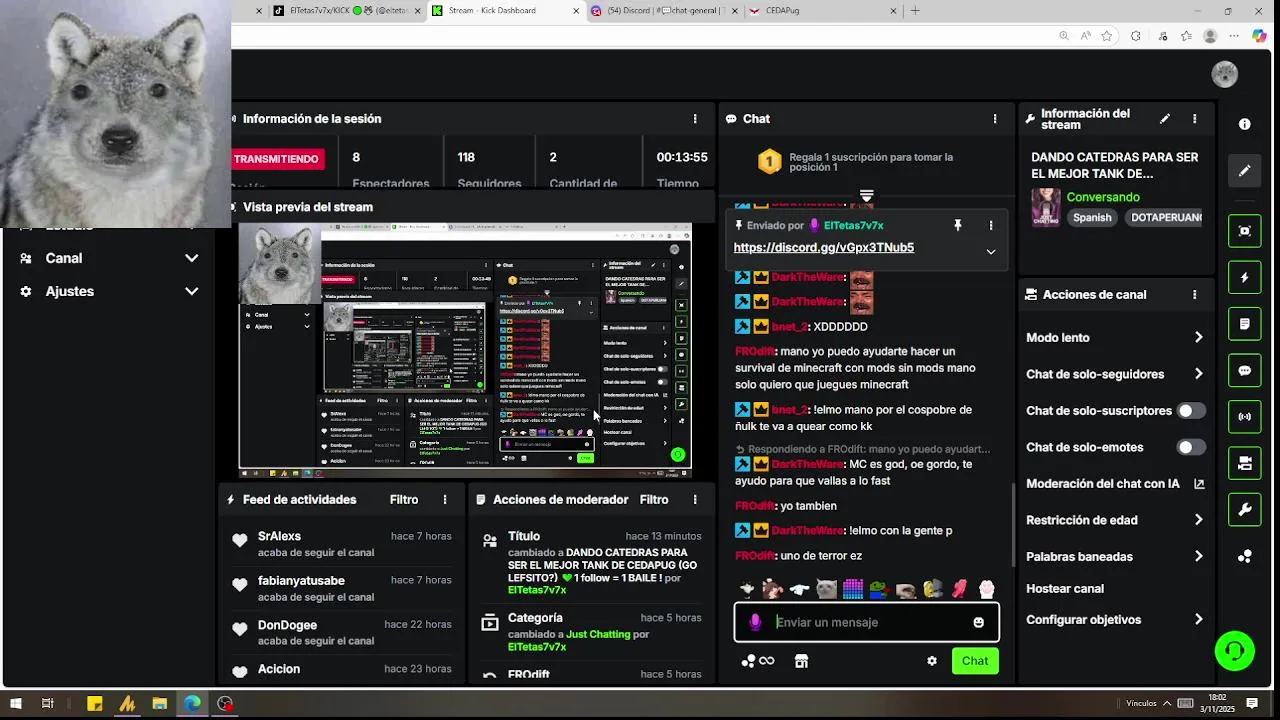
Task: Open the info icon in right sidebar
Action: tap(1244, 124)
